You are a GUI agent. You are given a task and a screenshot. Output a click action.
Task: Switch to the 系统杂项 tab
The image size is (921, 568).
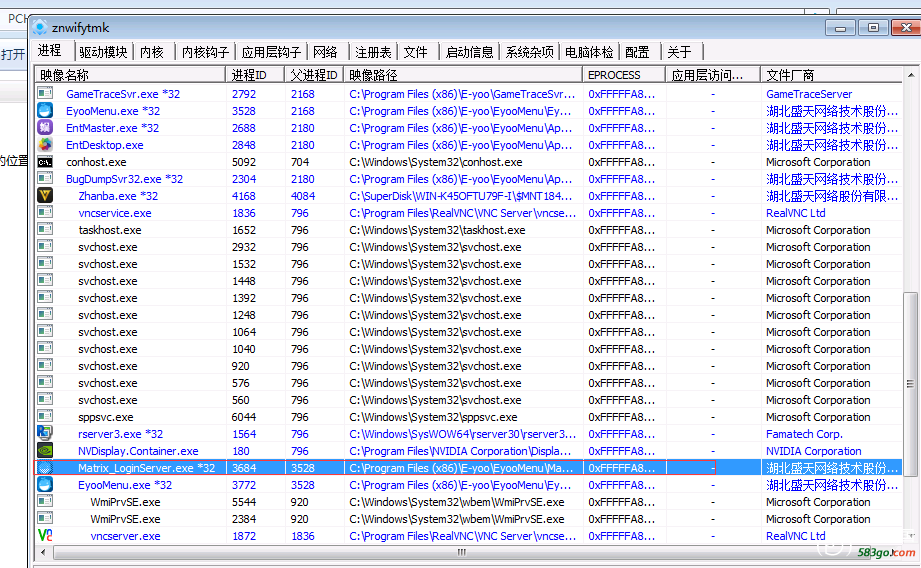tap(529, 52)
